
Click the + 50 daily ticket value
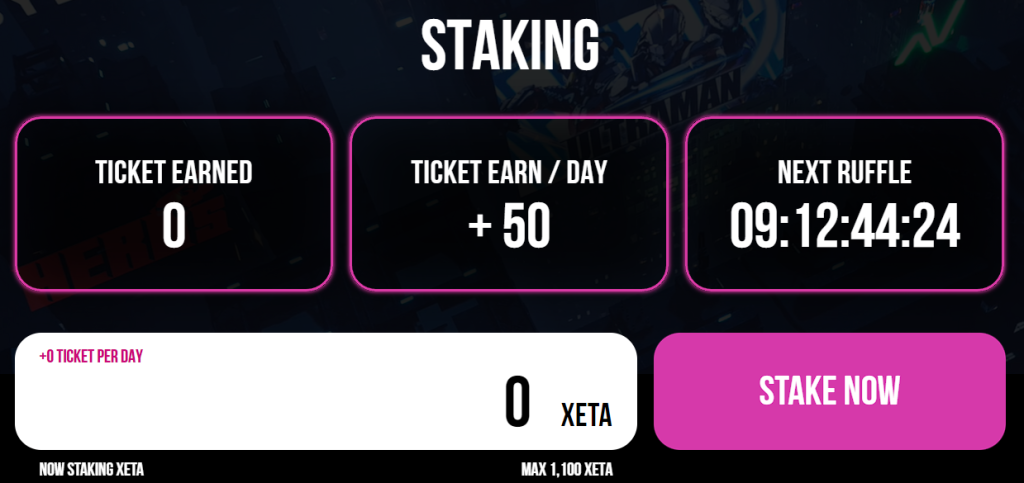[509, 227]
